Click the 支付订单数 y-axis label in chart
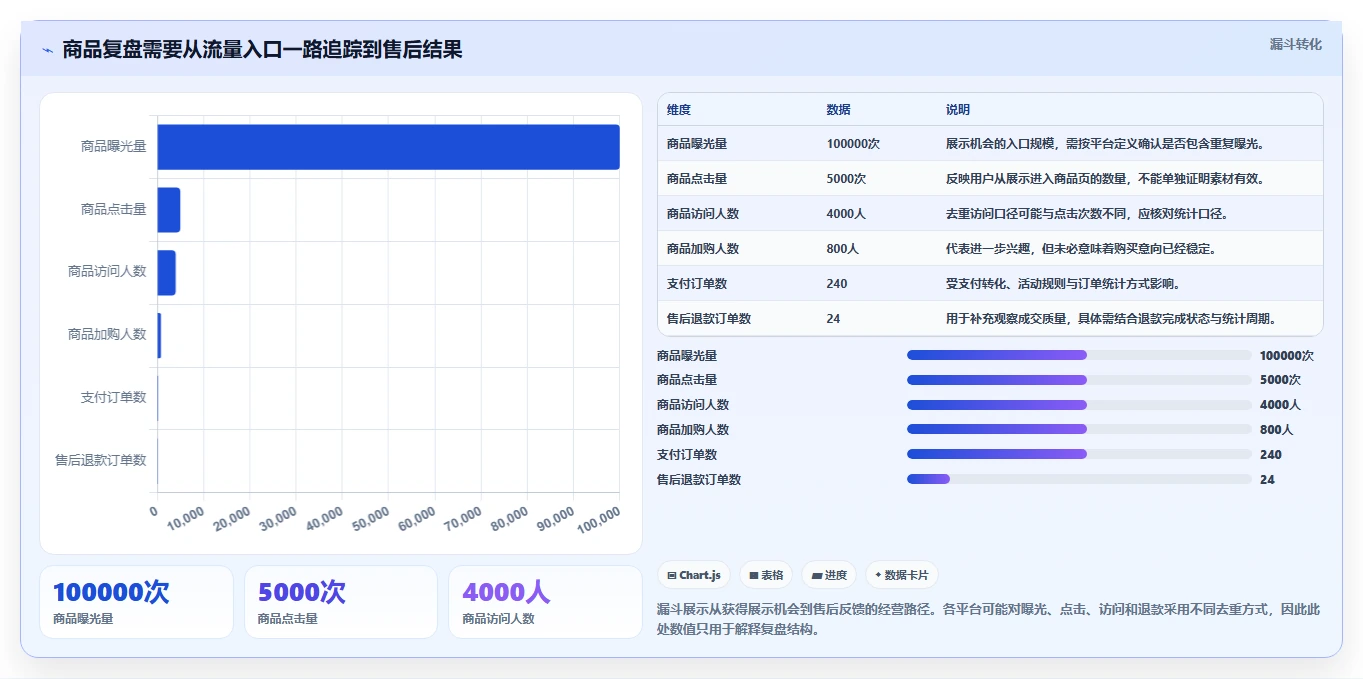The image size is (1363, 679). (x=114, y=398)
